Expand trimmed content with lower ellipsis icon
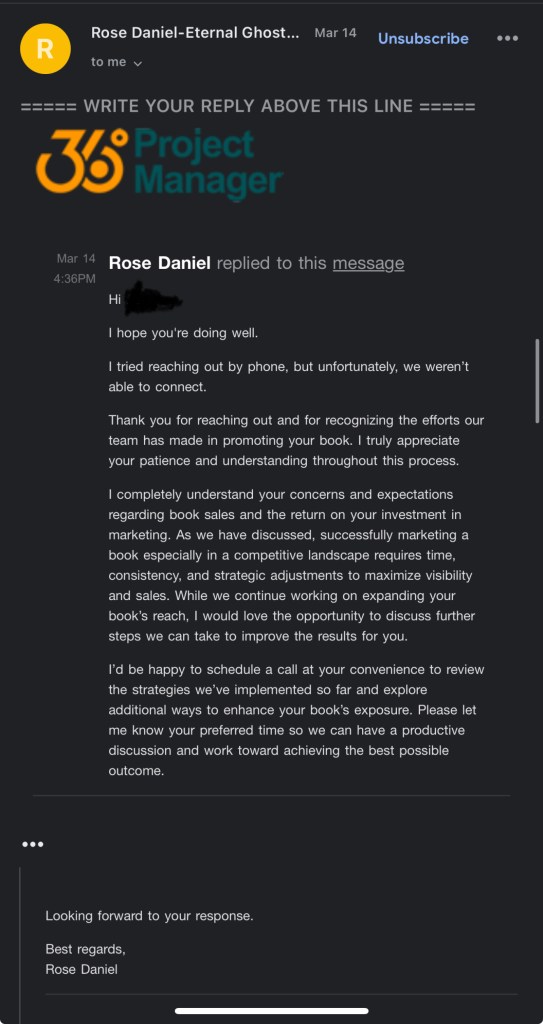 pyautogui.click(x=33, y=844)
